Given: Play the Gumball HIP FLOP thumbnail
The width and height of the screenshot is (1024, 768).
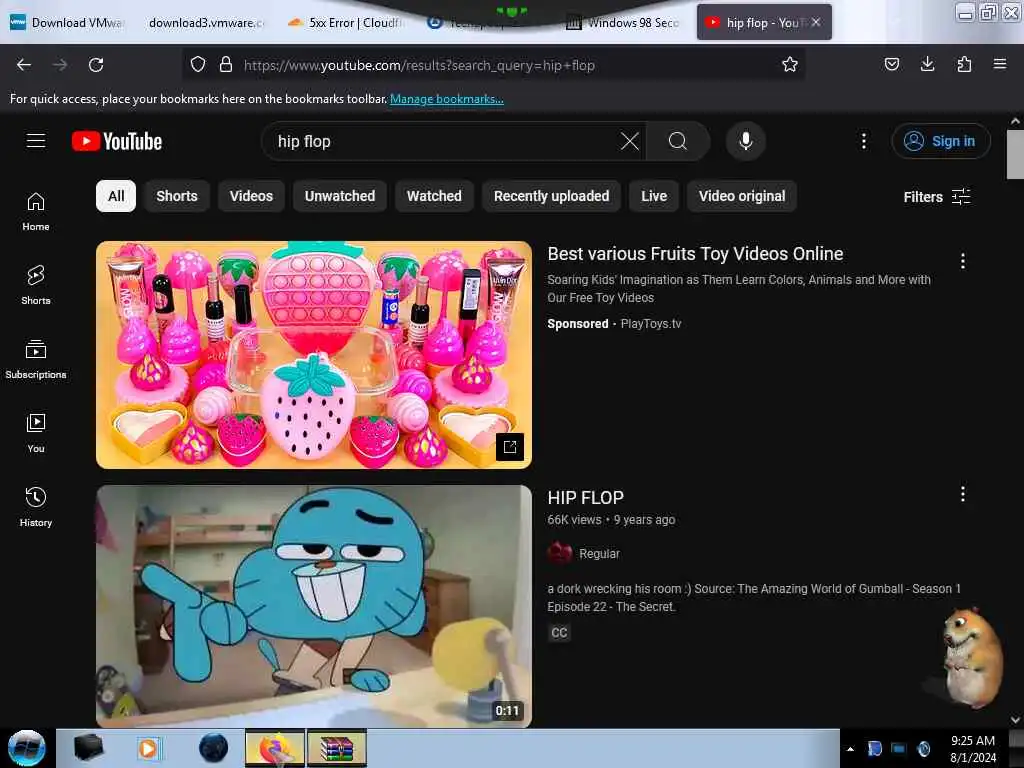Looking at the screenshot, I should pos(314,606).
